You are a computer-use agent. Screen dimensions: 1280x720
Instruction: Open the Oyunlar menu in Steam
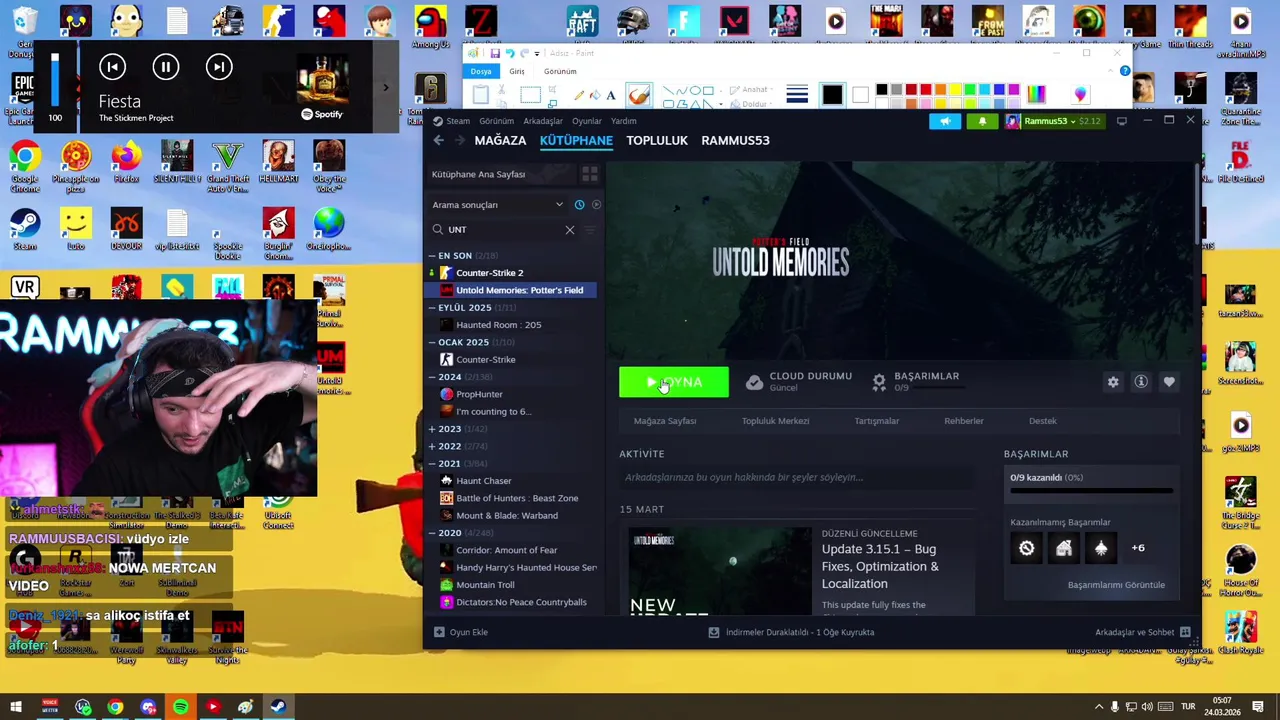[x=587, y=121]
